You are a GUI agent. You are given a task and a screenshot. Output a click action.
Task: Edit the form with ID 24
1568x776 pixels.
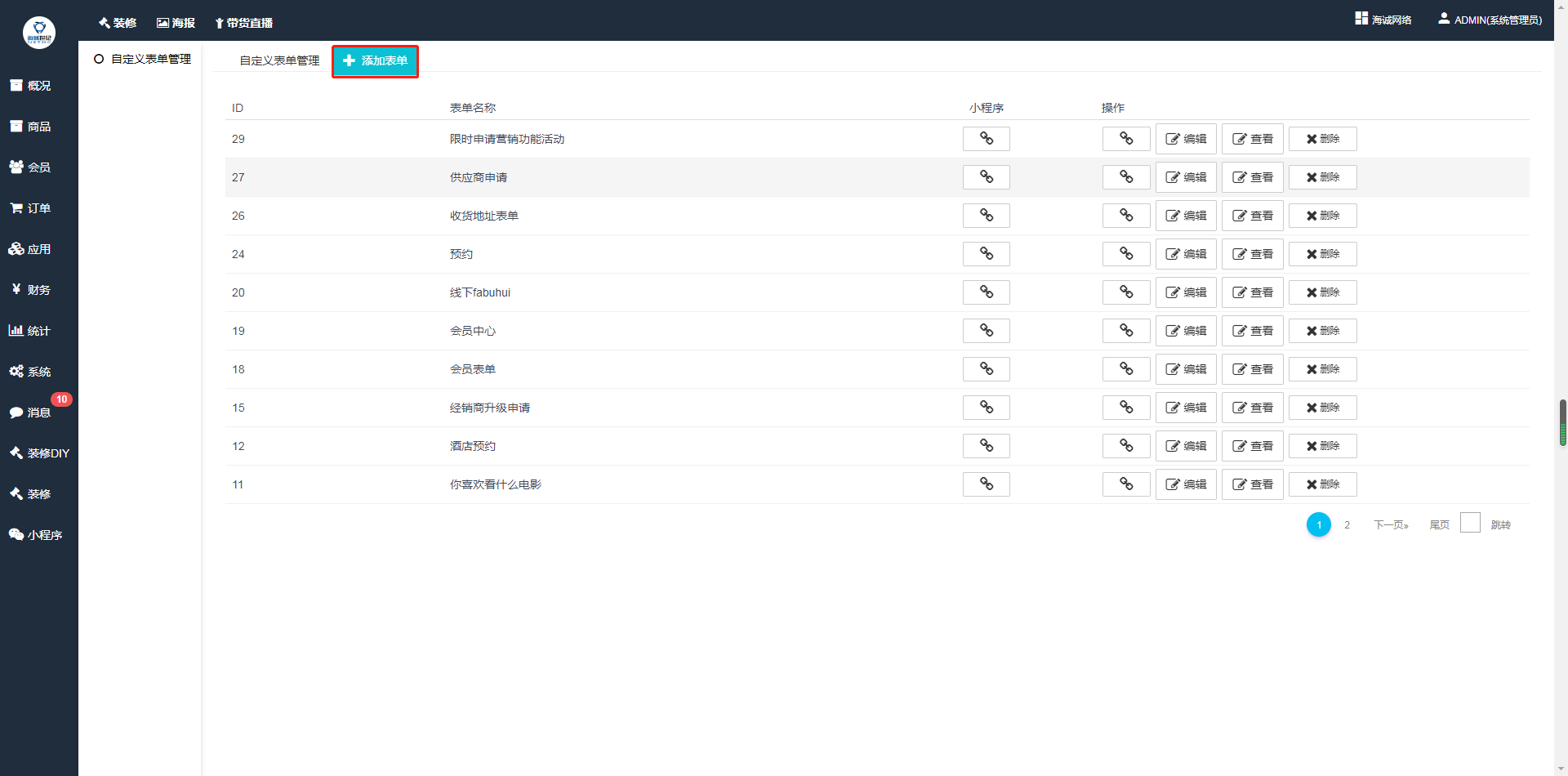click(x=1186, y=254)
